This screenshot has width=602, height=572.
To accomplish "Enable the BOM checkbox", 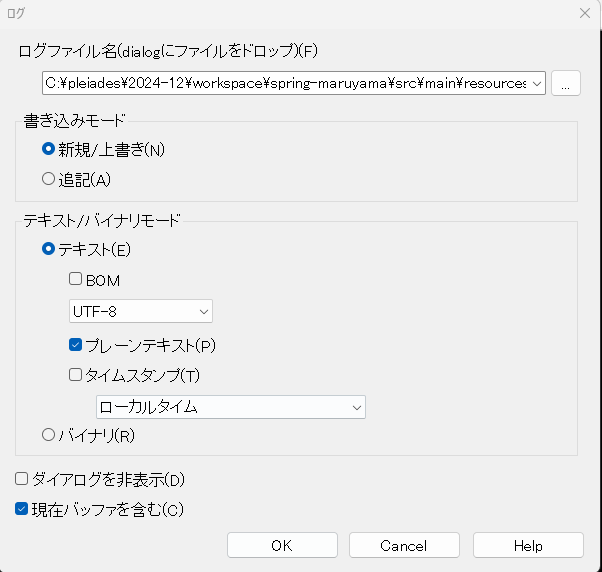I will pyautogui.click(x=76, y=280).
